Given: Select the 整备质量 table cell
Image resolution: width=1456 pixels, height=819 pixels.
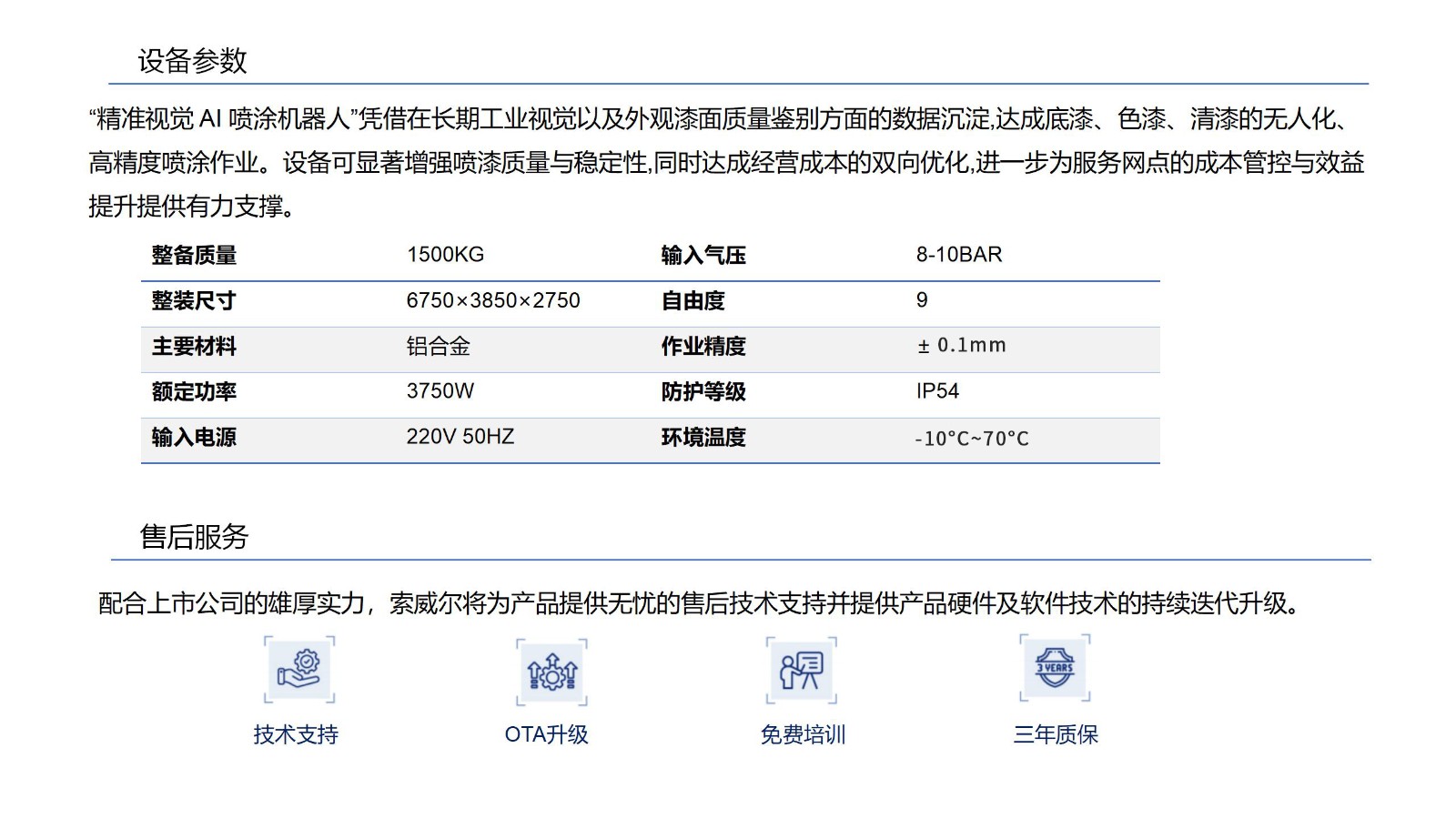Looking at the screenshot, I should click(x=194, y=256).
